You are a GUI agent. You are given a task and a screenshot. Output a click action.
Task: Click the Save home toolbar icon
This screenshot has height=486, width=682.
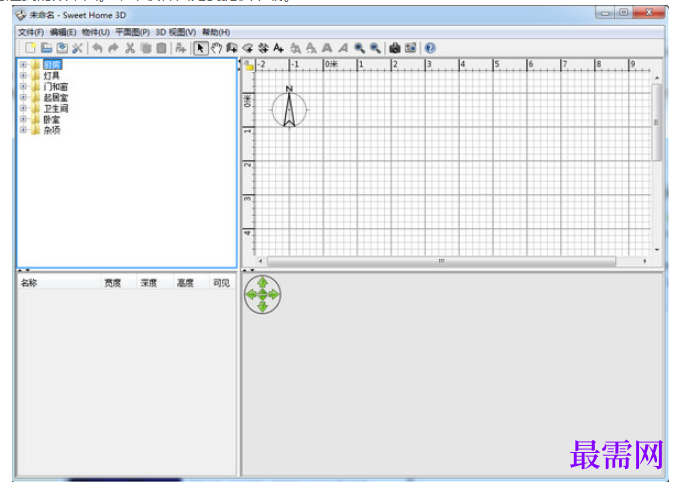(x=62, y=48)
